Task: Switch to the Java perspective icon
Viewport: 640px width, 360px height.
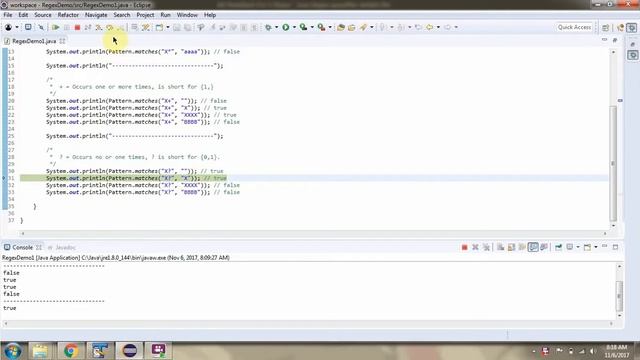Action: tap(621, 27)
